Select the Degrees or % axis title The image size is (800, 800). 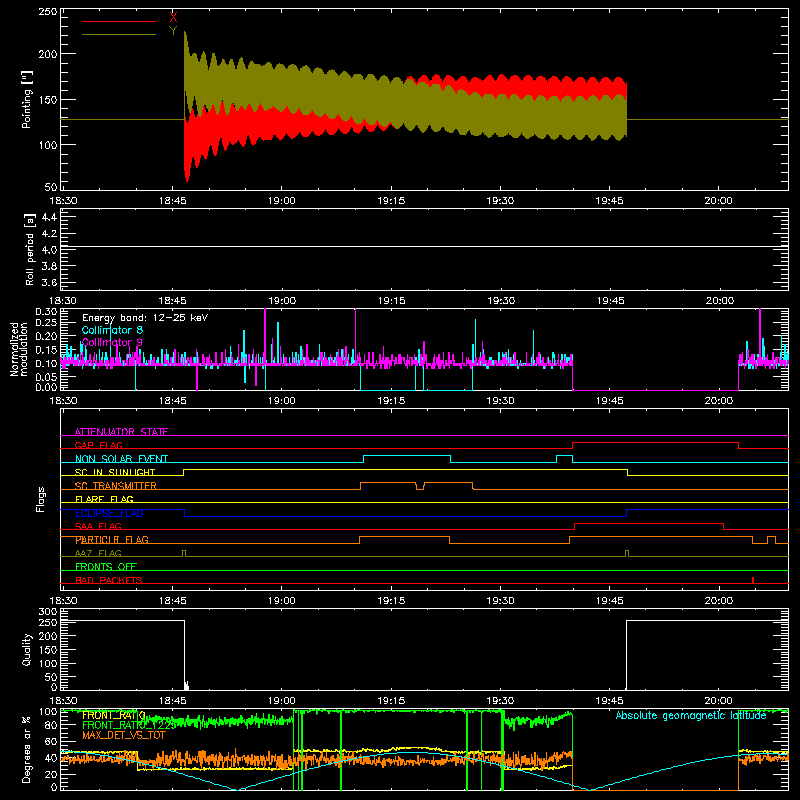27,749
